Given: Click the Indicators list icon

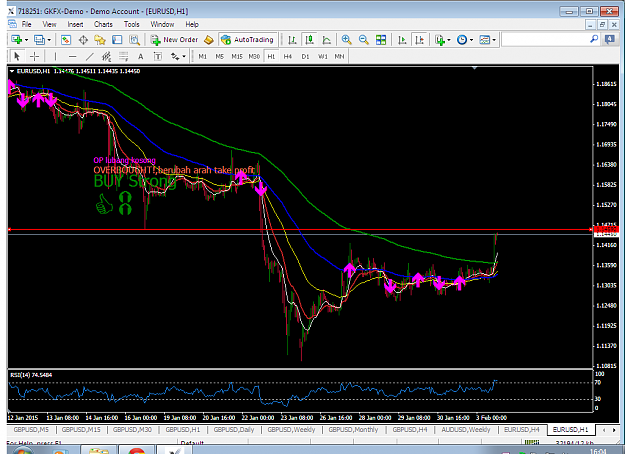Looking at the screenshot, I should tap(440, 39).
